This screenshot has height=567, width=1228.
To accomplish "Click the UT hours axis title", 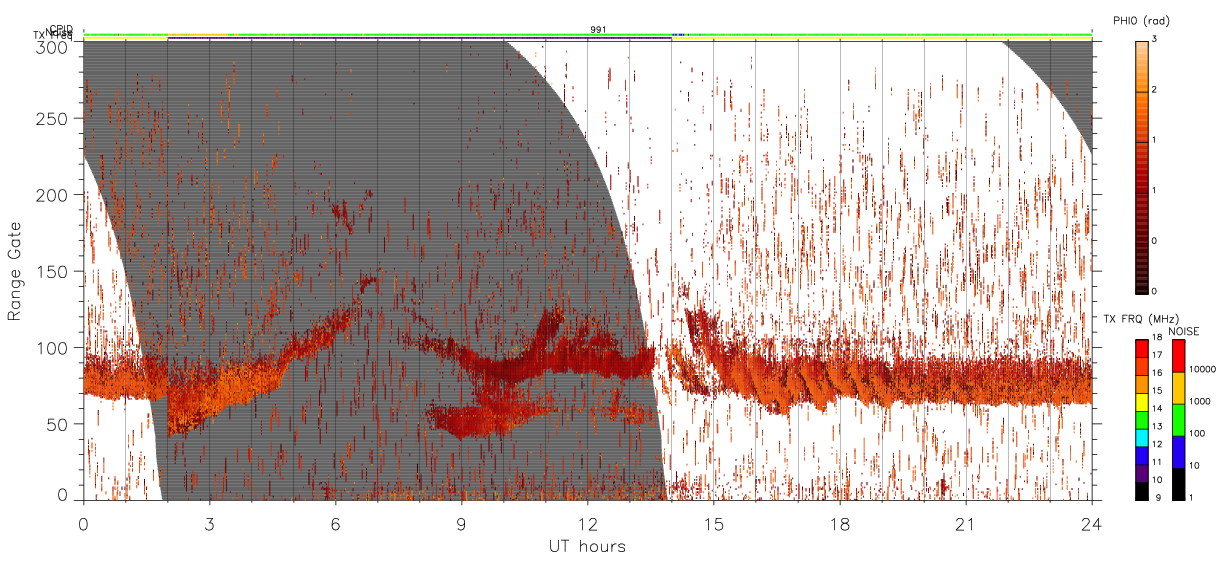I will coord(587,546).
